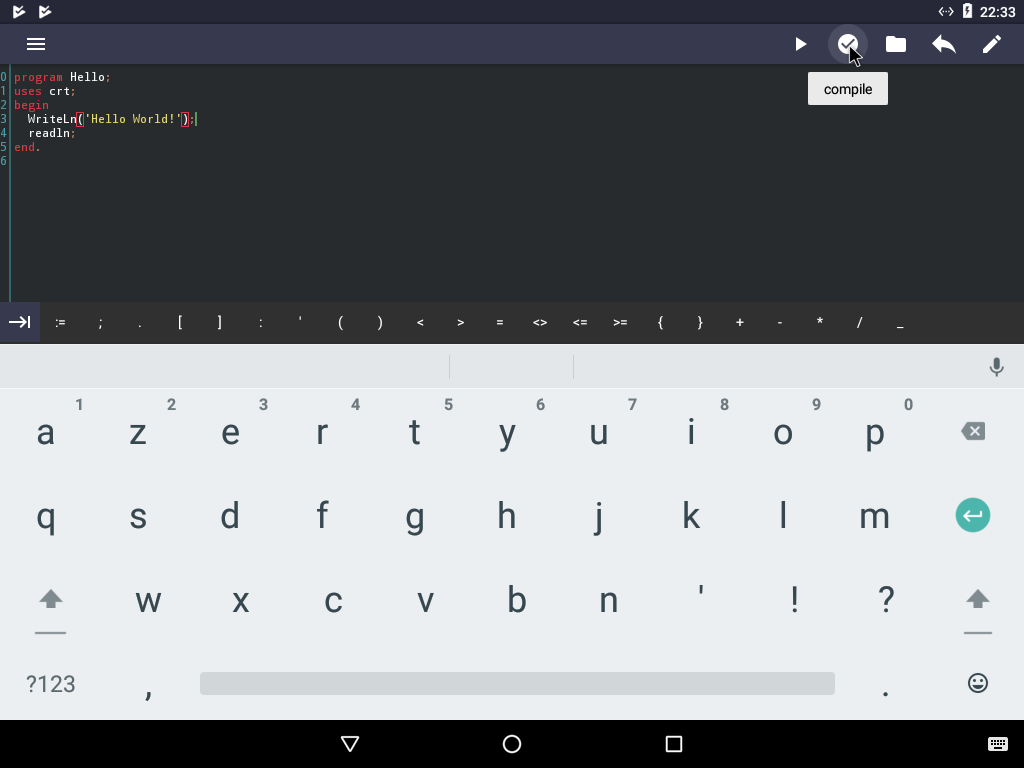Screen dimensions: 1024x768
Task: Tap the pencil edit icon
Action: pos(992,44)
